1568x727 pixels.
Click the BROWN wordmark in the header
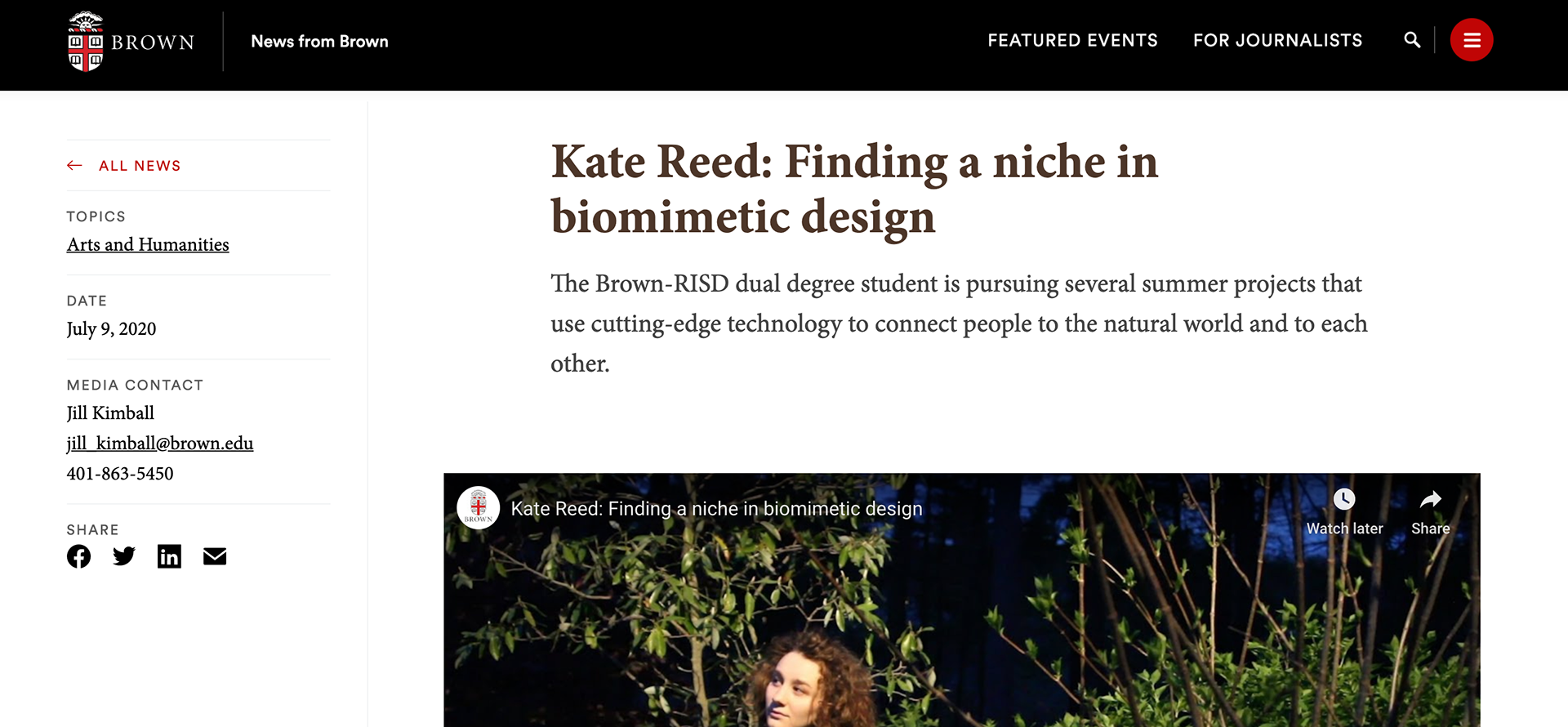(x=153, y=42)
